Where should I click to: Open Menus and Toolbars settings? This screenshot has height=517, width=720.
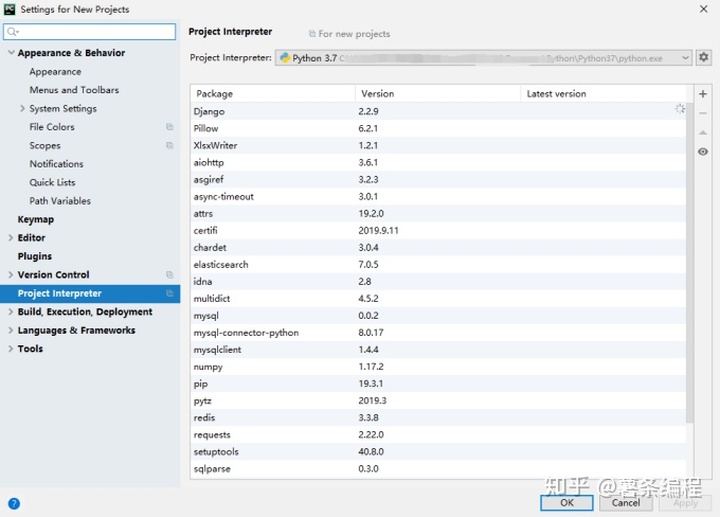pyautogui.click(x=74, y=90)
